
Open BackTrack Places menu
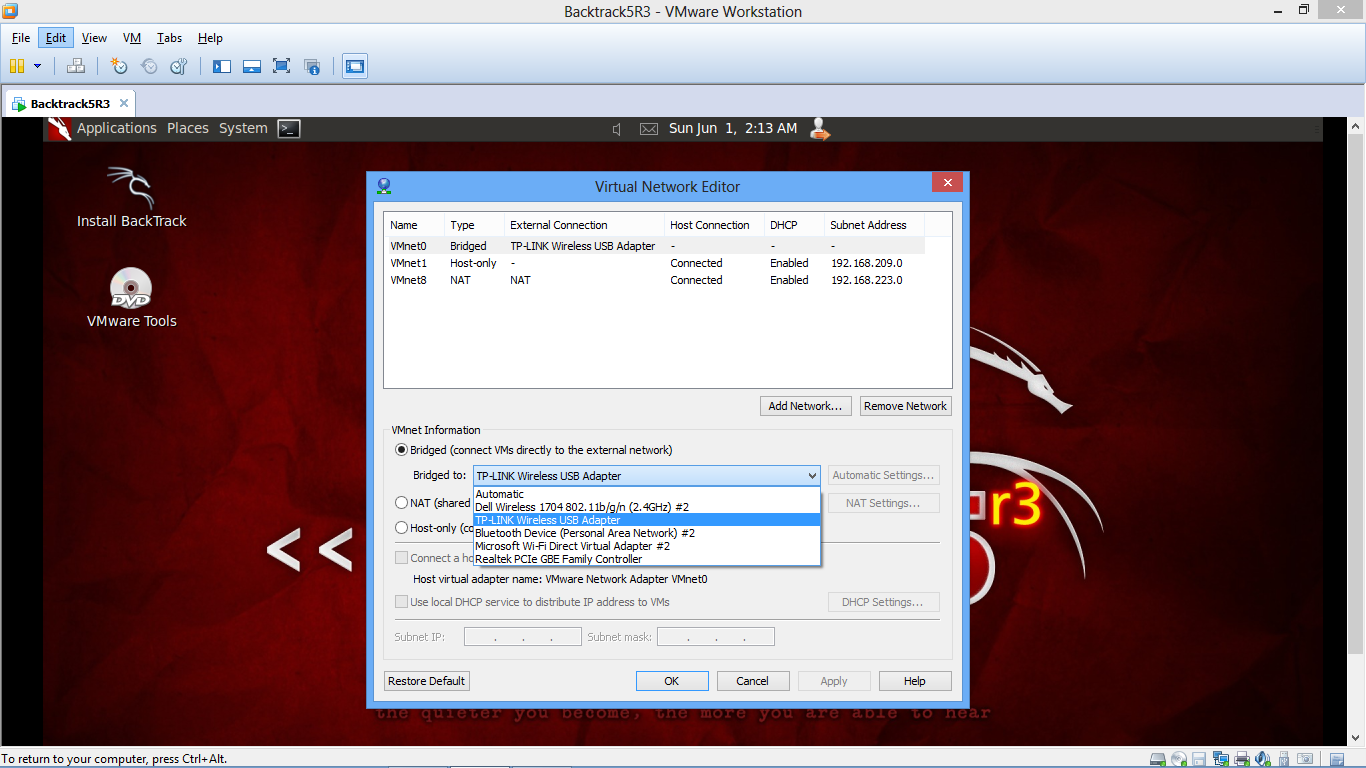click(188, 128)
